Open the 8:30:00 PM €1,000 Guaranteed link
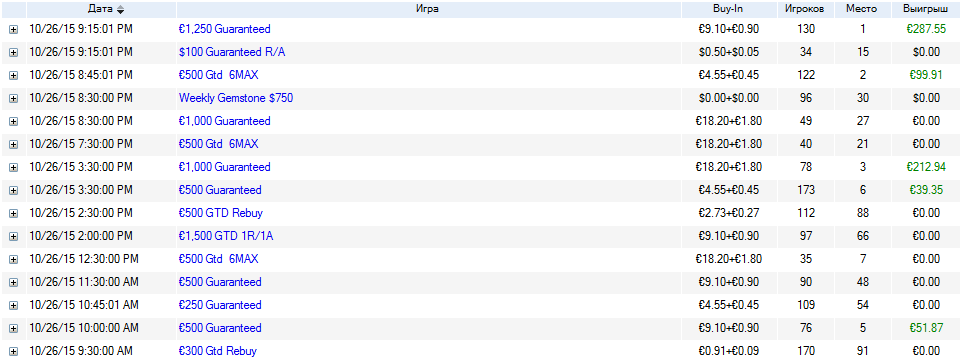This screenshot has height=362, width=960. 225,121
